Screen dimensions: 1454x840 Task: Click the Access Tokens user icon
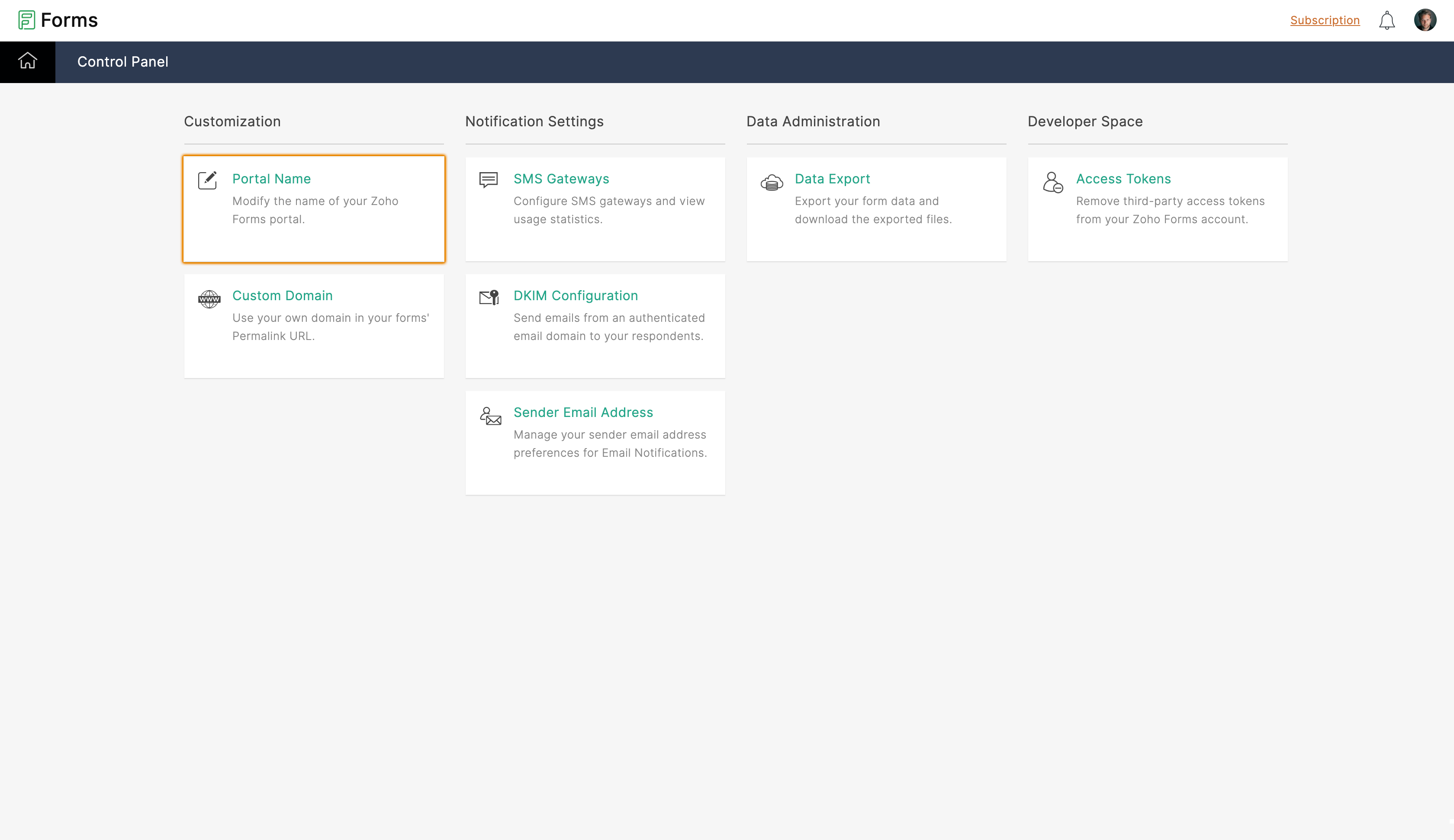click(x=1052, y=182)
